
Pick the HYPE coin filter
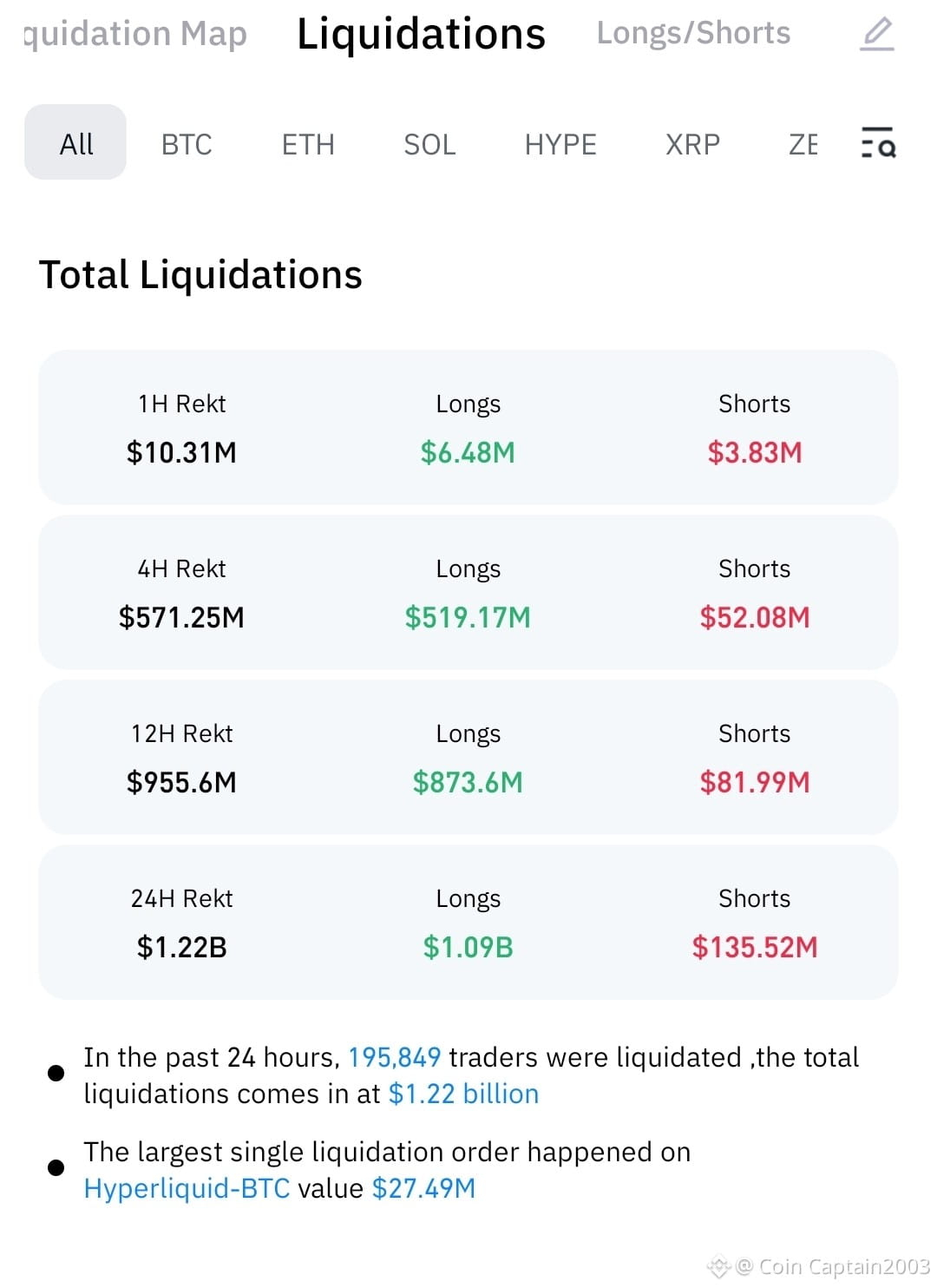(560, 144)
